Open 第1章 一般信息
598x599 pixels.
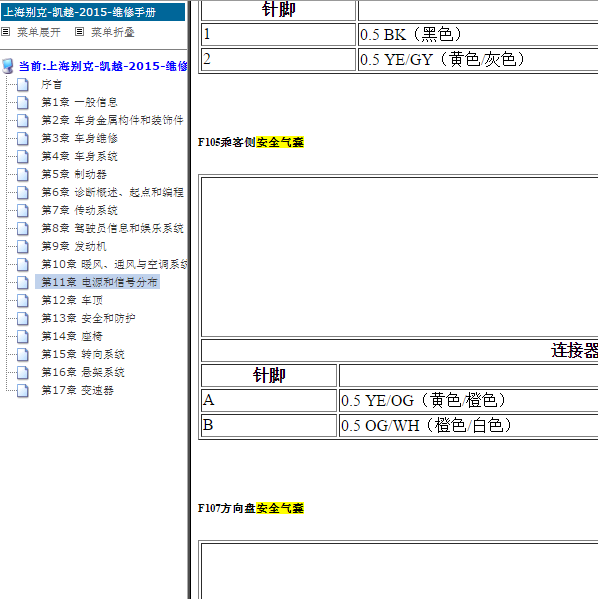pyautogui.click(x=79, y=102)
